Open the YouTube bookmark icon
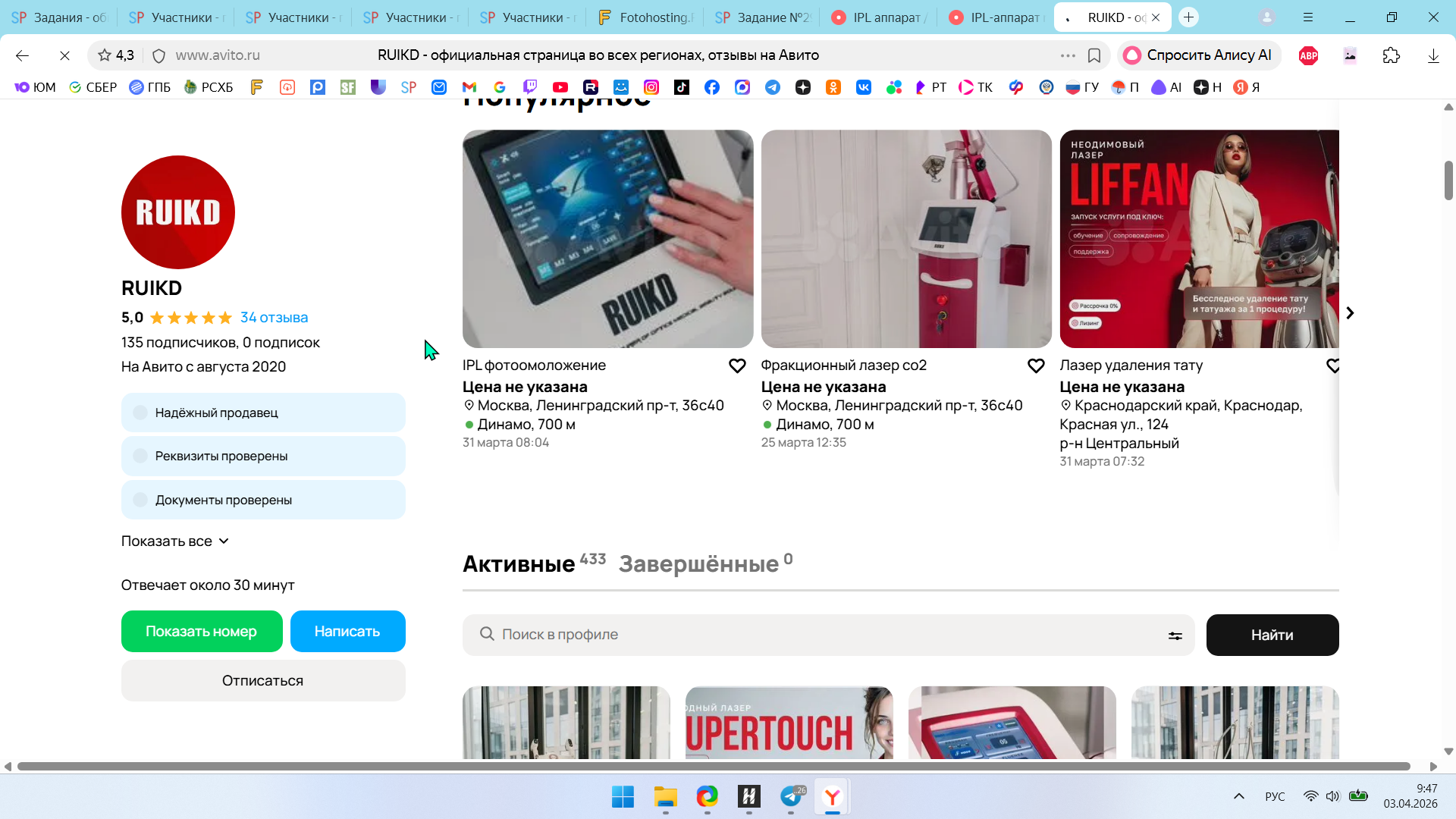Screen dimensions: 1456x819 point(560,87)
